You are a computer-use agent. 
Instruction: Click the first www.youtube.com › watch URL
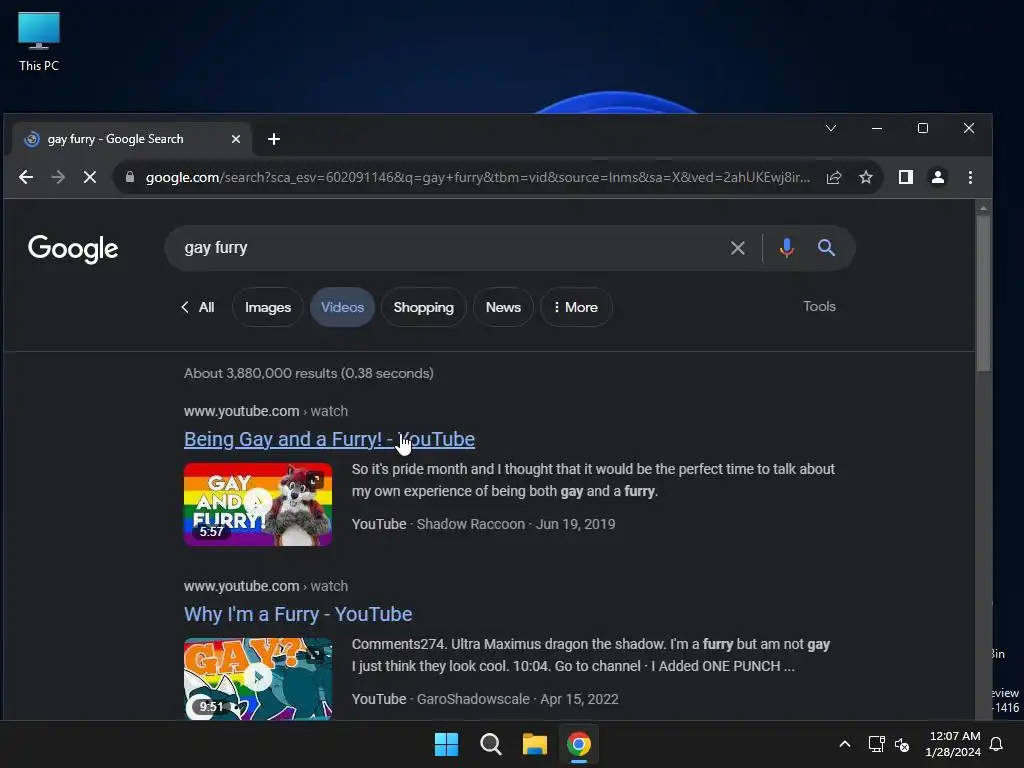coord(266,411)
